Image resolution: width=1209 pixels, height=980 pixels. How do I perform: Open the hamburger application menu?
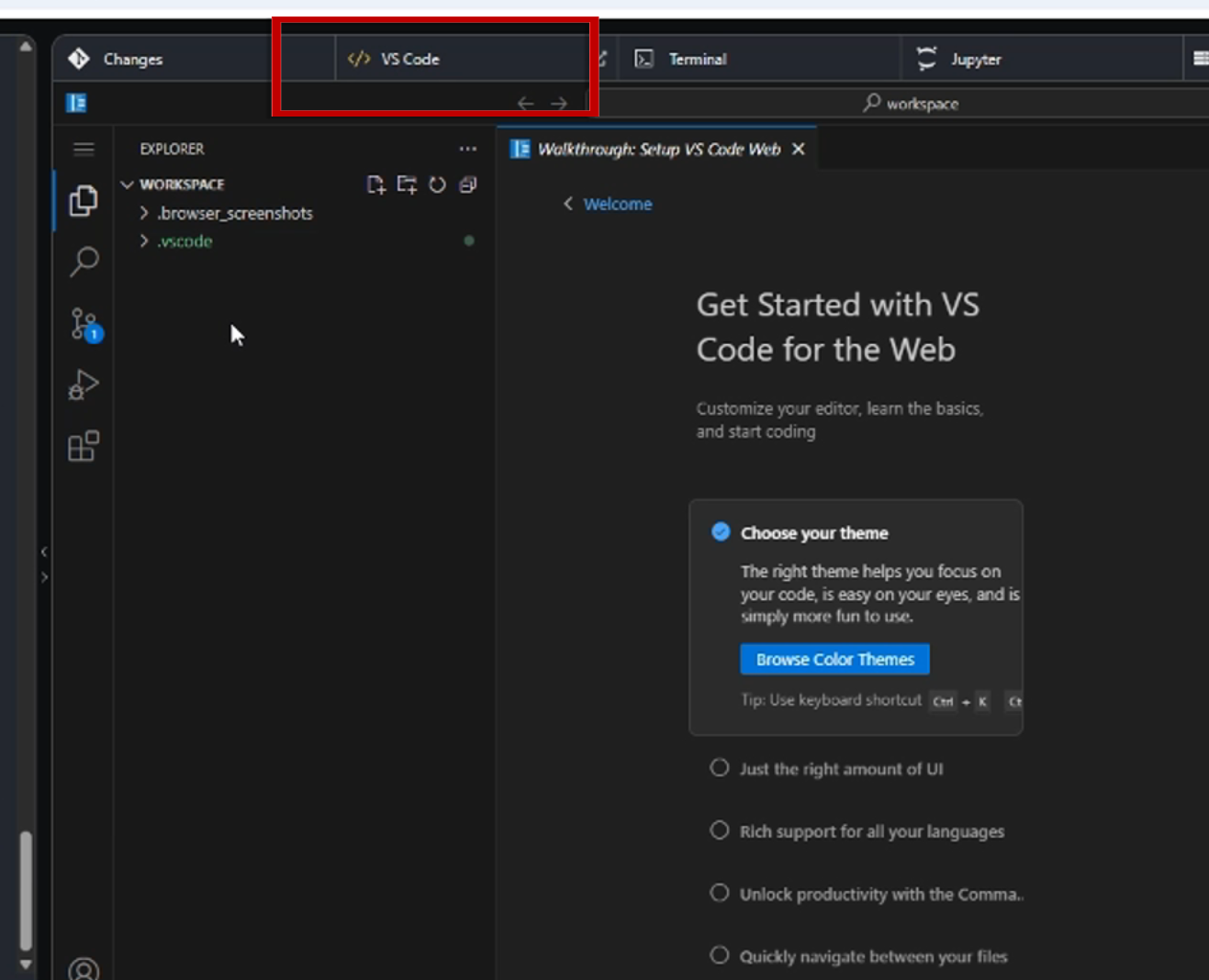pyautogui.click(x=84, y=149)
